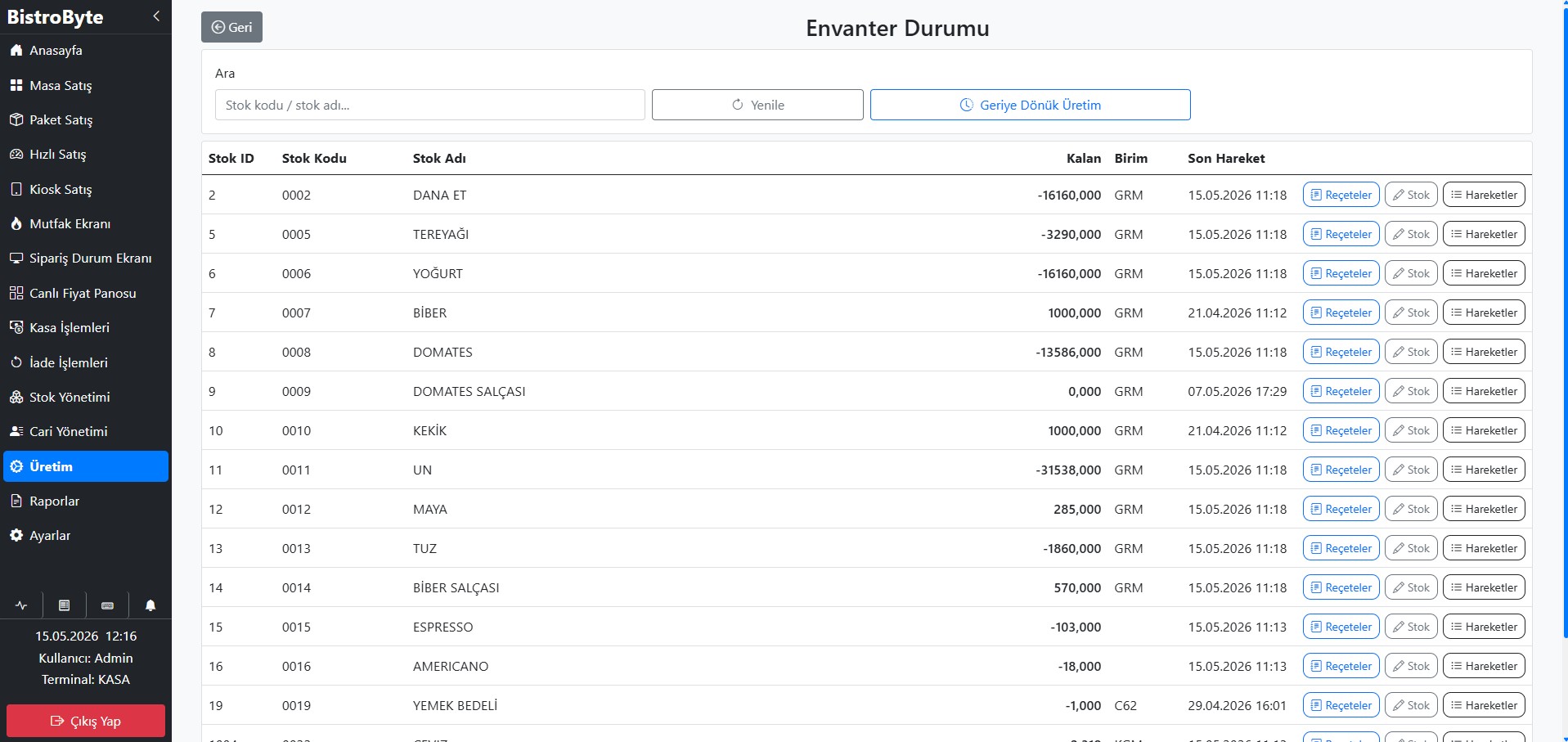Edit Stok for MAYA row
This screenshot has height=742, width=1568.
click(1411, 509)
